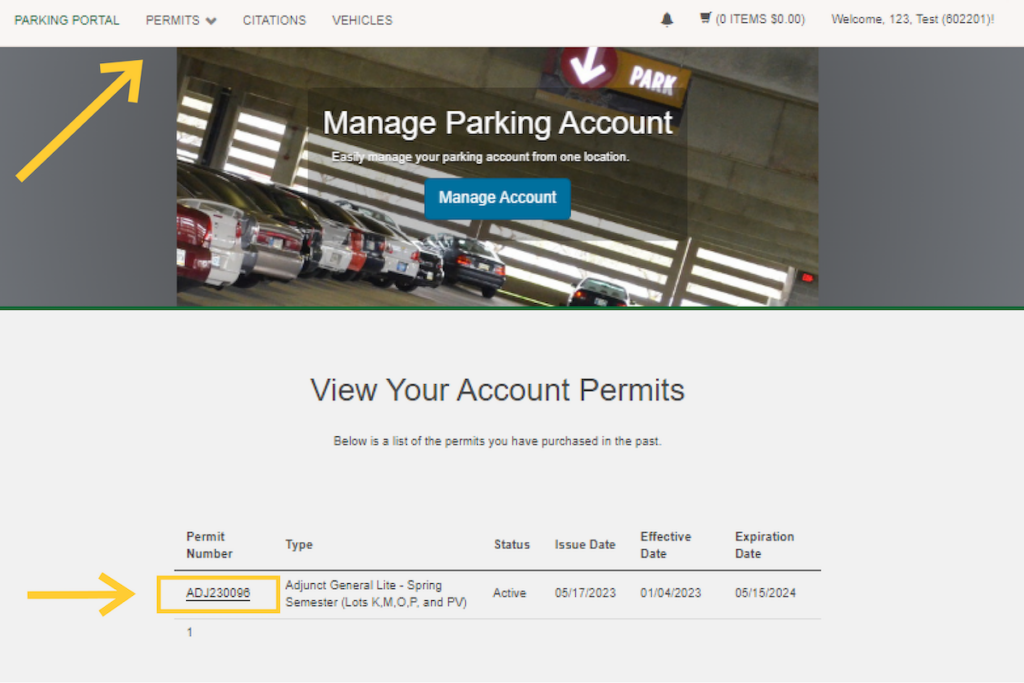The width and height of the screenshot is (1024, 683).
Task: Click the Expiration Date column header
Action: tap(764, 545)
